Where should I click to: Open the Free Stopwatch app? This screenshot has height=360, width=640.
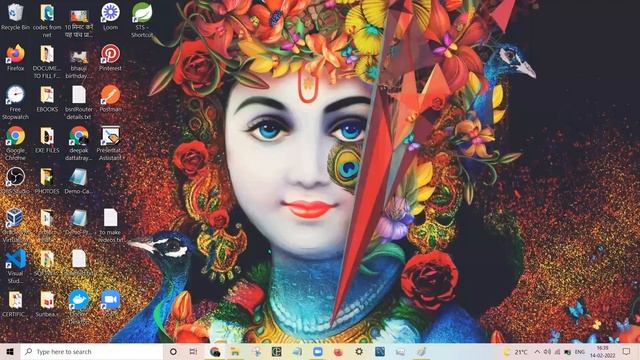15,102
